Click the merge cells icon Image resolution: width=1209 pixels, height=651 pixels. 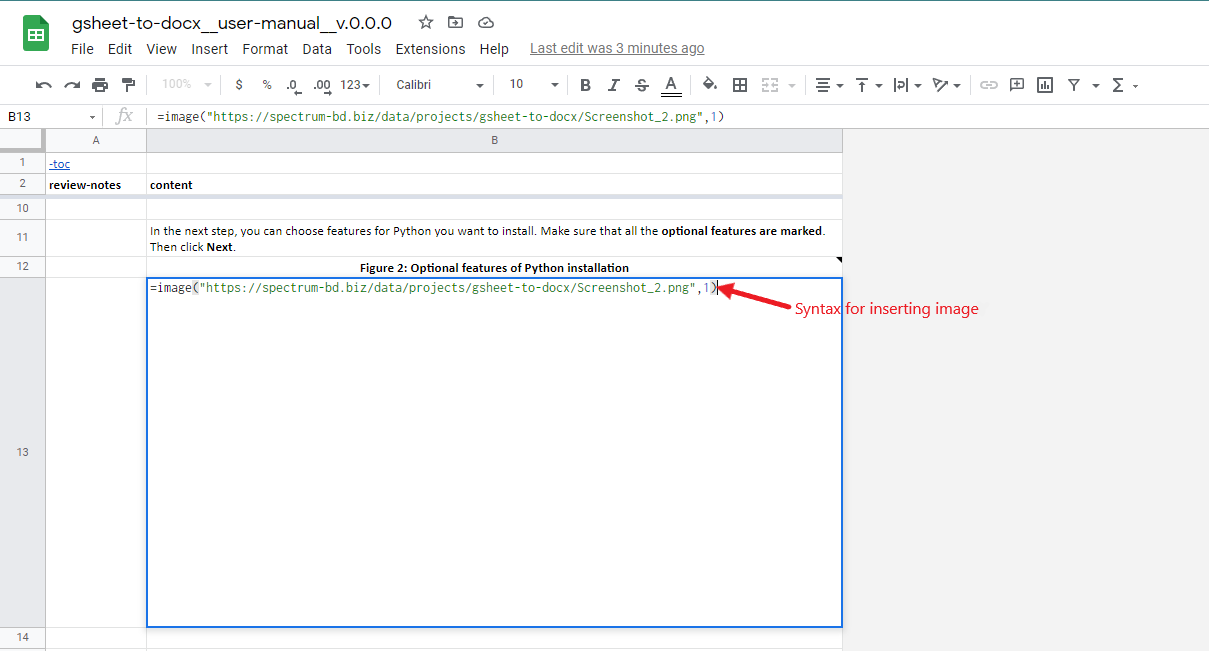pyautogui.click(x=769, y=85)
